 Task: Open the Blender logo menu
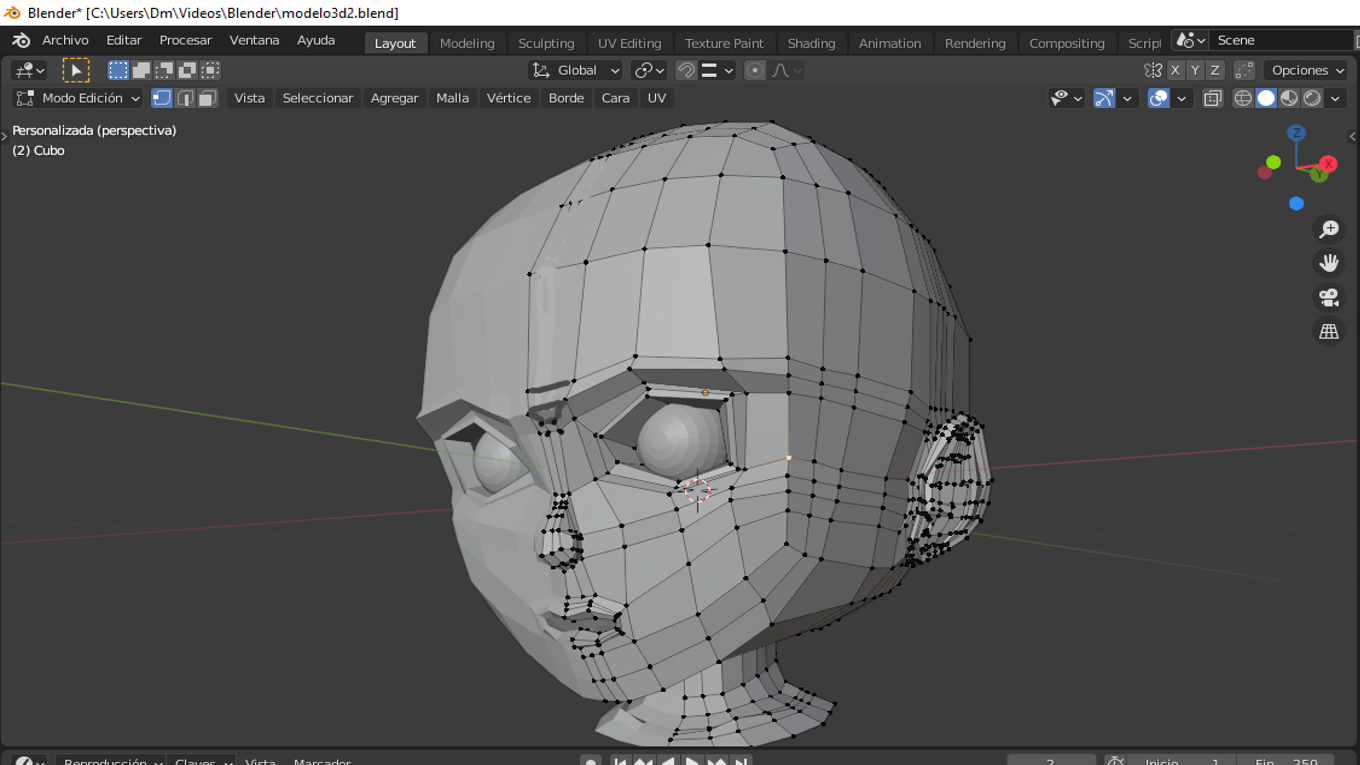pos(21,41)
